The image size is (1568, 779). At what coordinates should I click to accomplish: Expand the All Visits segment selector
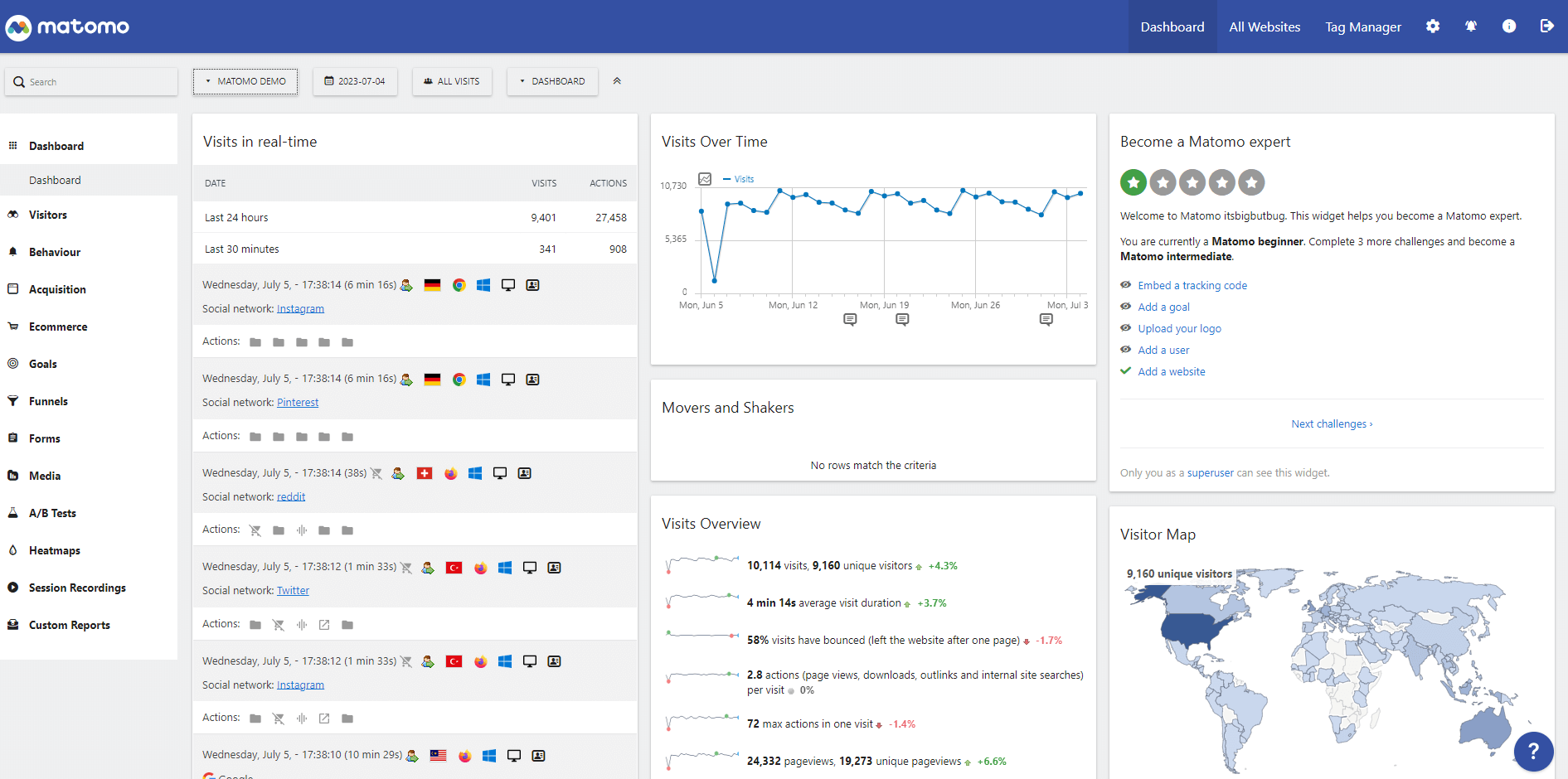(452, 81)
